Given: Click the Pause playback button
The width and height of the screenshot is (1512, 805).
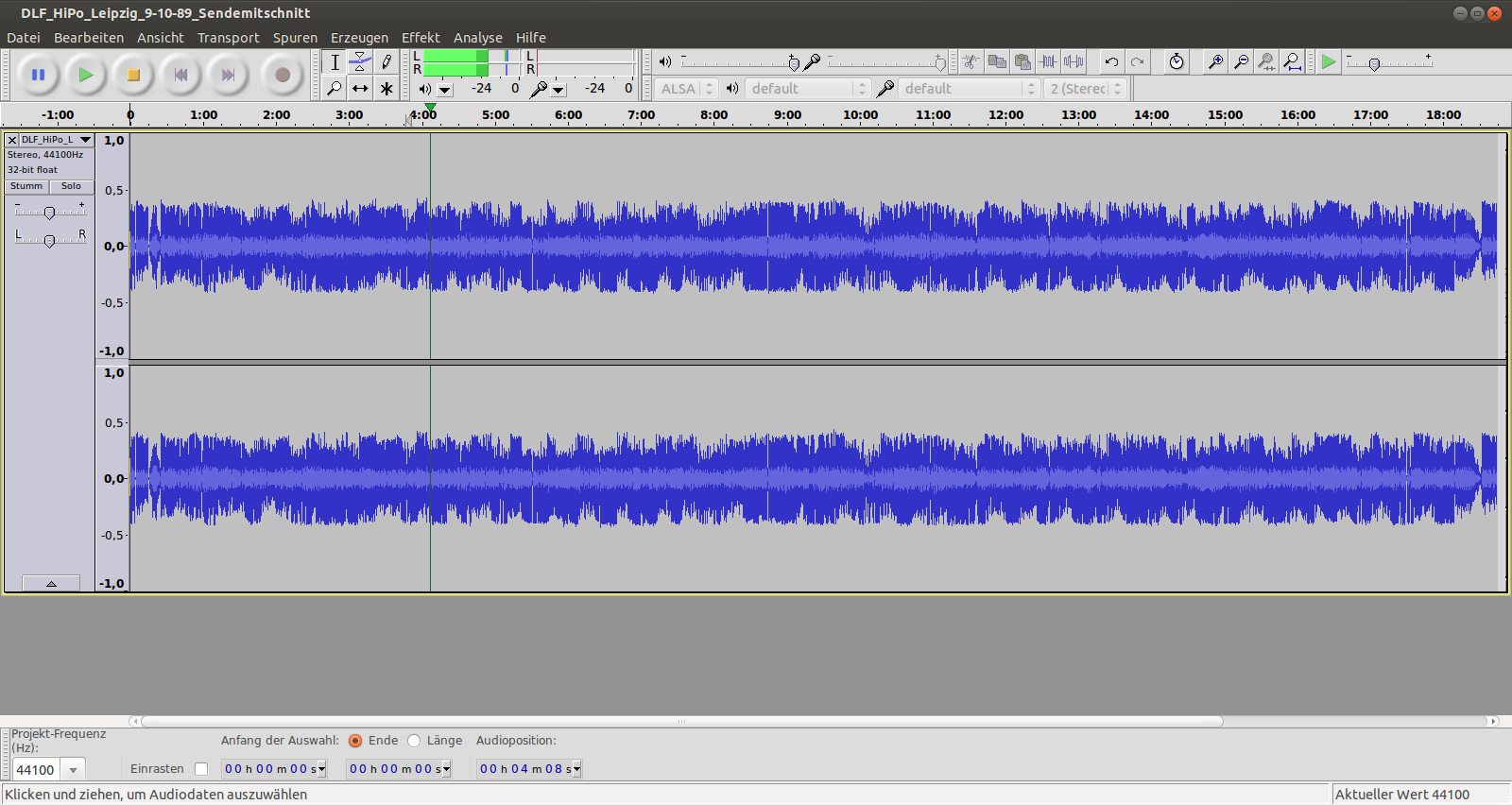Looking at the screenshot, I should click(38, 75).
